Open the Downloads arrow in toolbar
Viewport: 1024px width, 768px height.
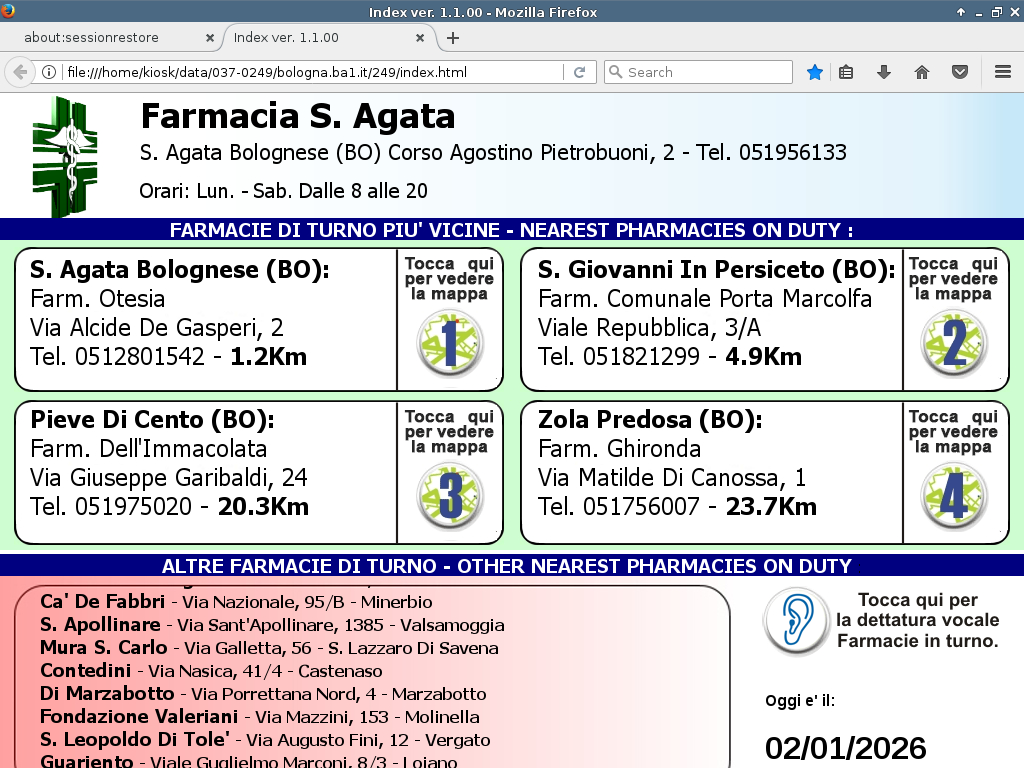(x=884, y=72)
